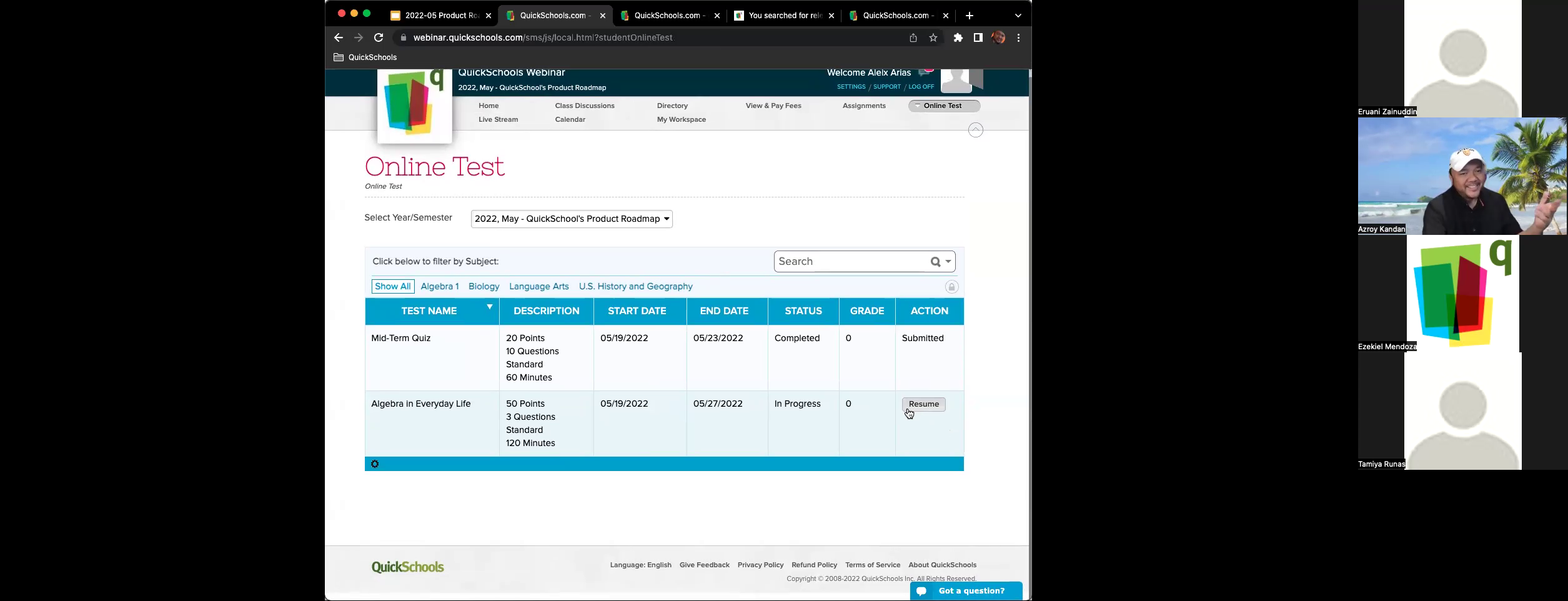The image size is (1568, 601).
Task: Reload the page in browser toolbar
Action: point(379,38)
